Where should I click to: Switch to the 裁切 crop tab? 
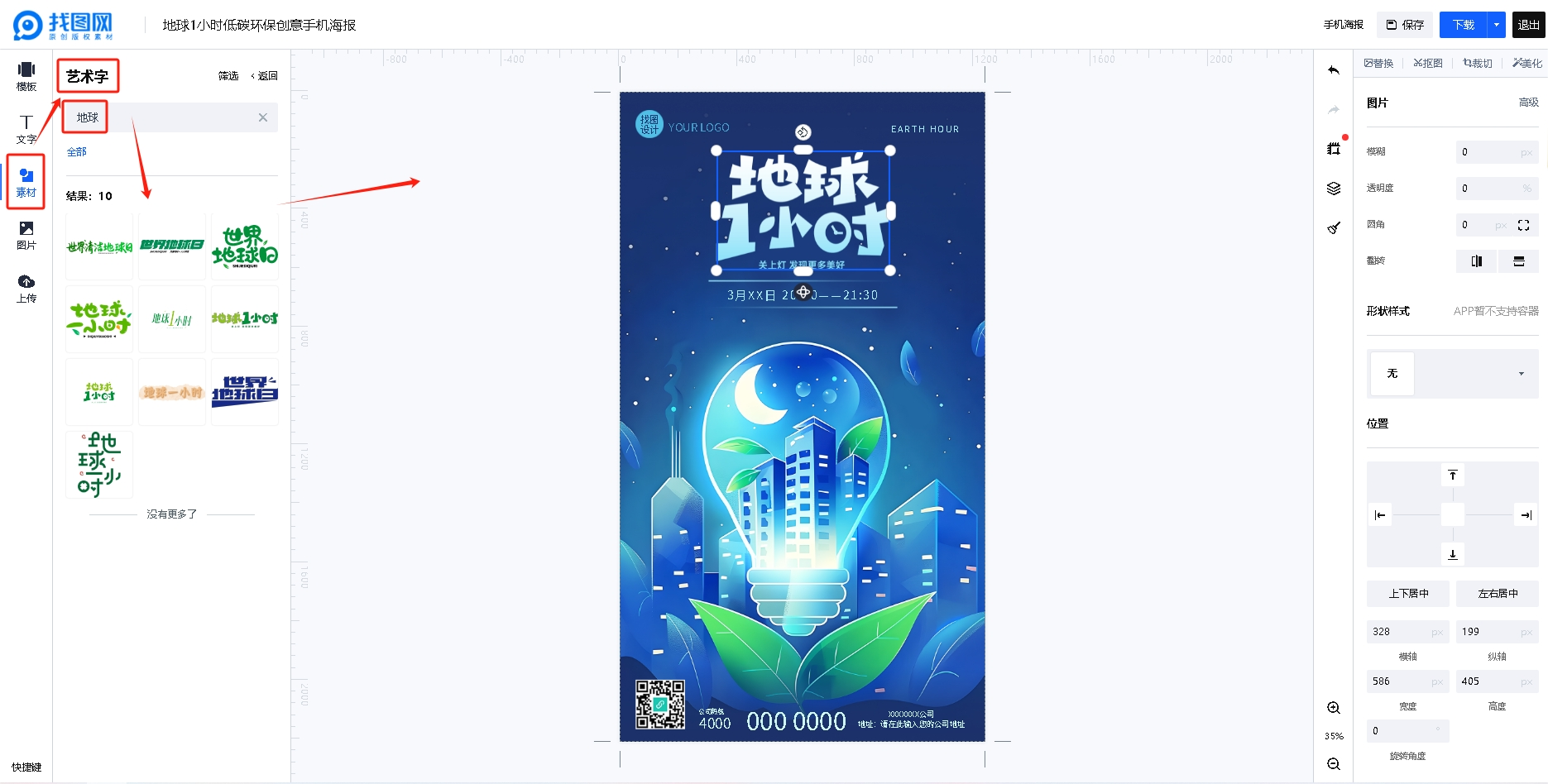click(1478, 63)
